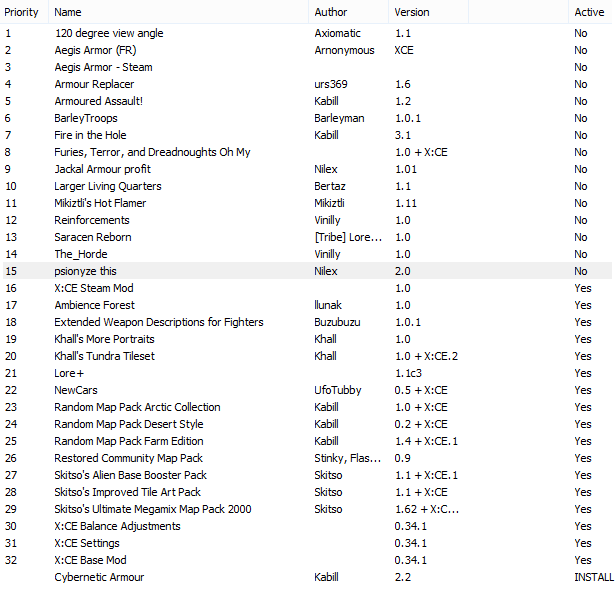Click version '1.11' of Mikiztli's Hot Flamer
Image resolution: width=615 pixels, height=600 pixels.
coord(406,203)
